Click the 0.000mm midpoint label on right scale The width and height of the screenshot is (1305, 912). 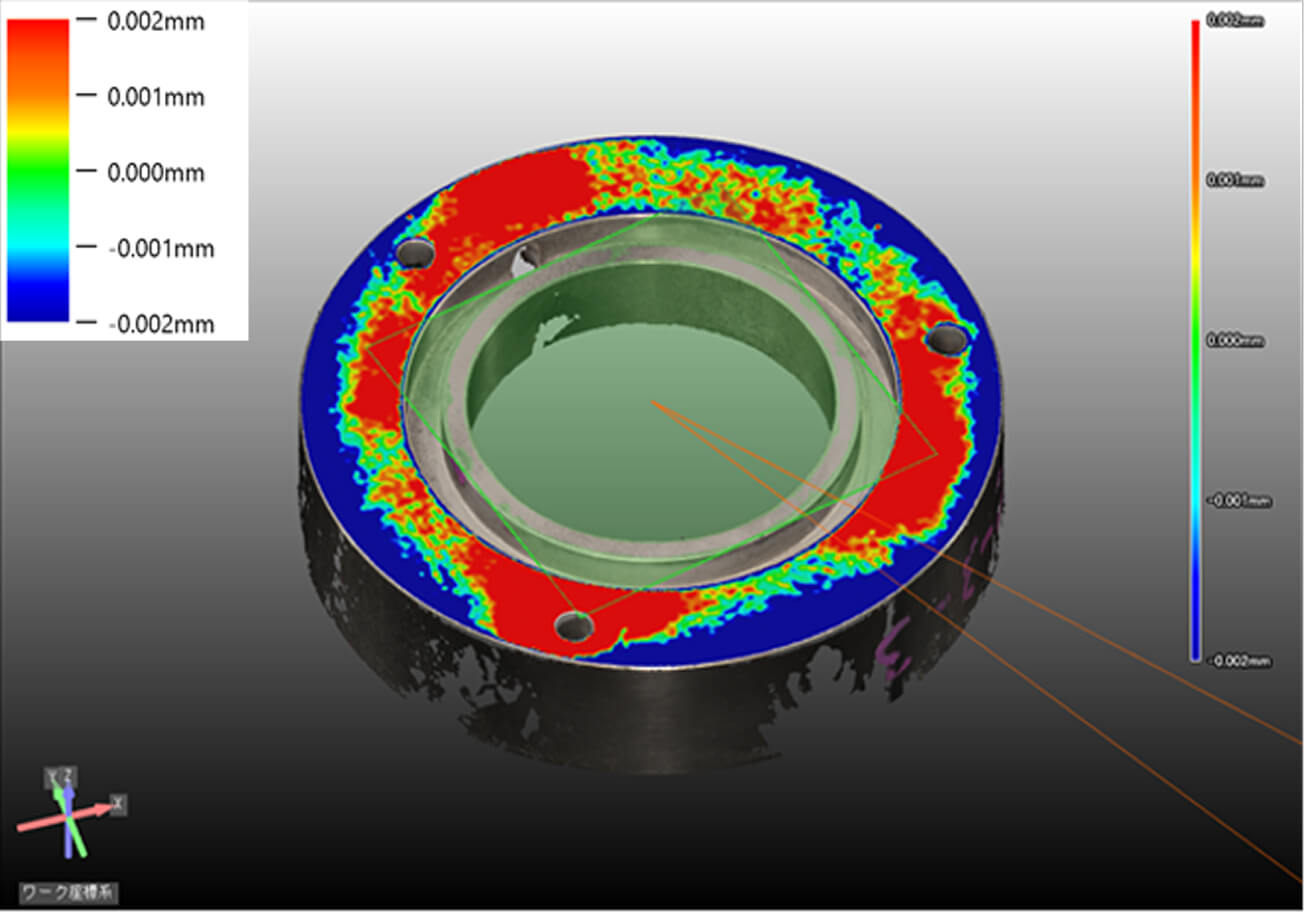click(1236, 341)
